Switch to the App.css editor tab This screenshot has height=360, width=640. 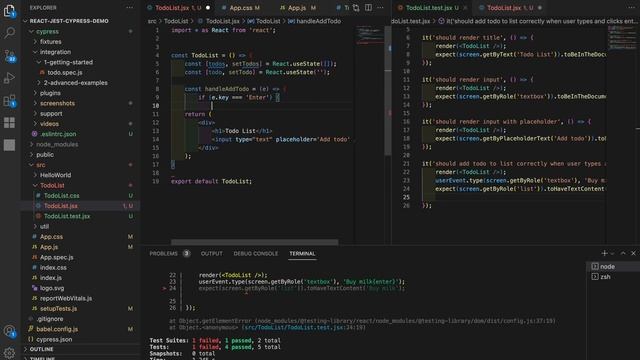(x=244, y=8)
